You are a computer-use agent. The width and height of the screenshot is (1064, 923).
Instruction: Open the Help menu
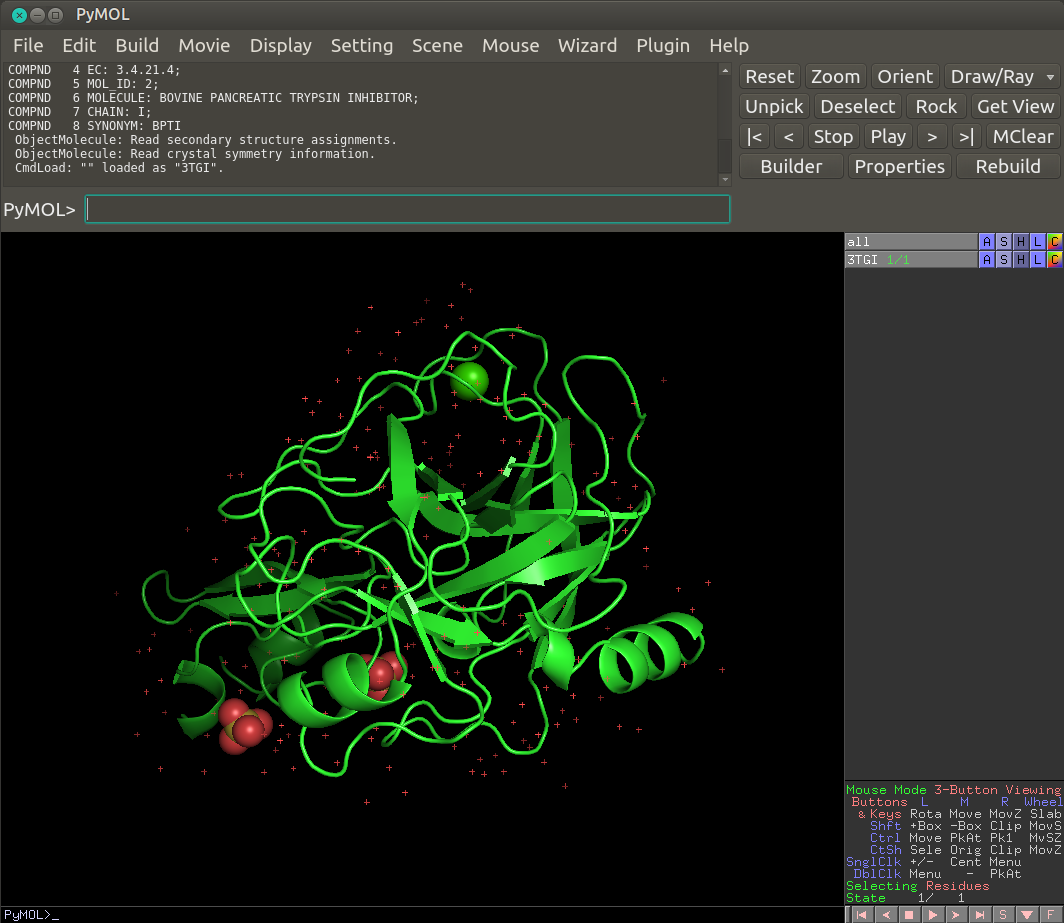[x=729, y=45]
